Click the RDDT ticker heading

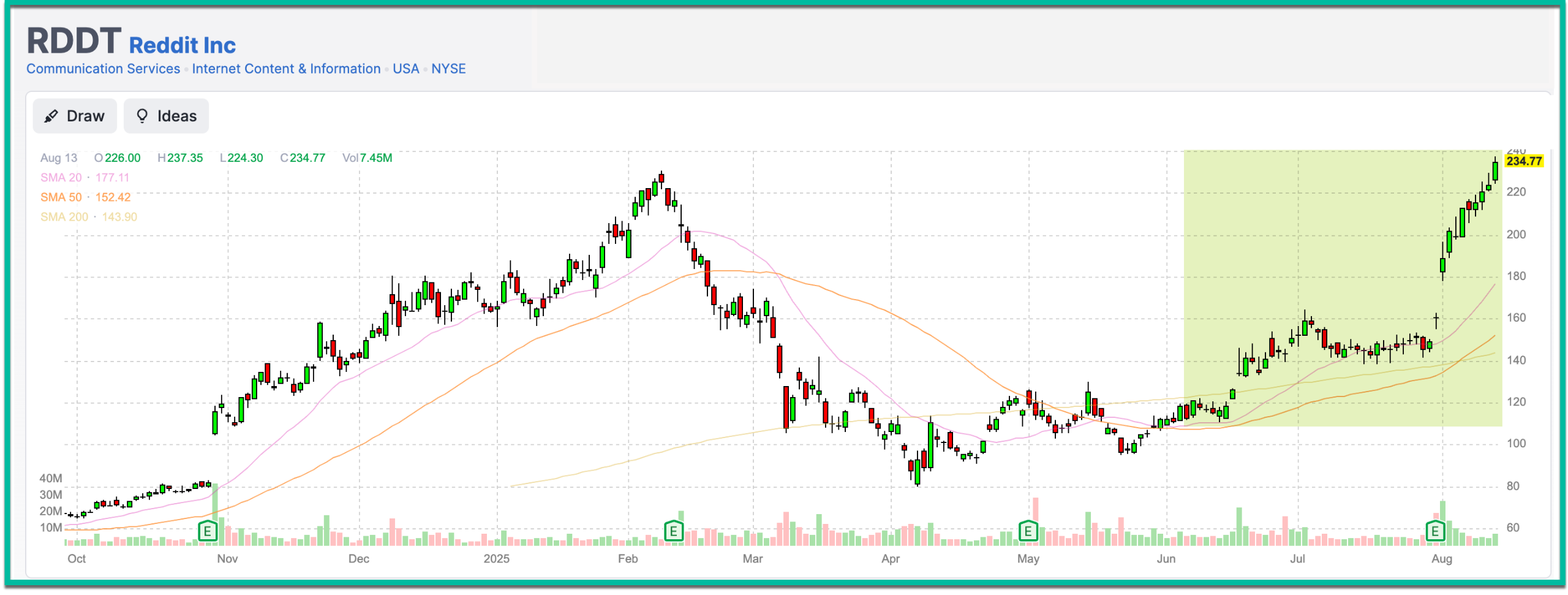click(x=73, y=41)
